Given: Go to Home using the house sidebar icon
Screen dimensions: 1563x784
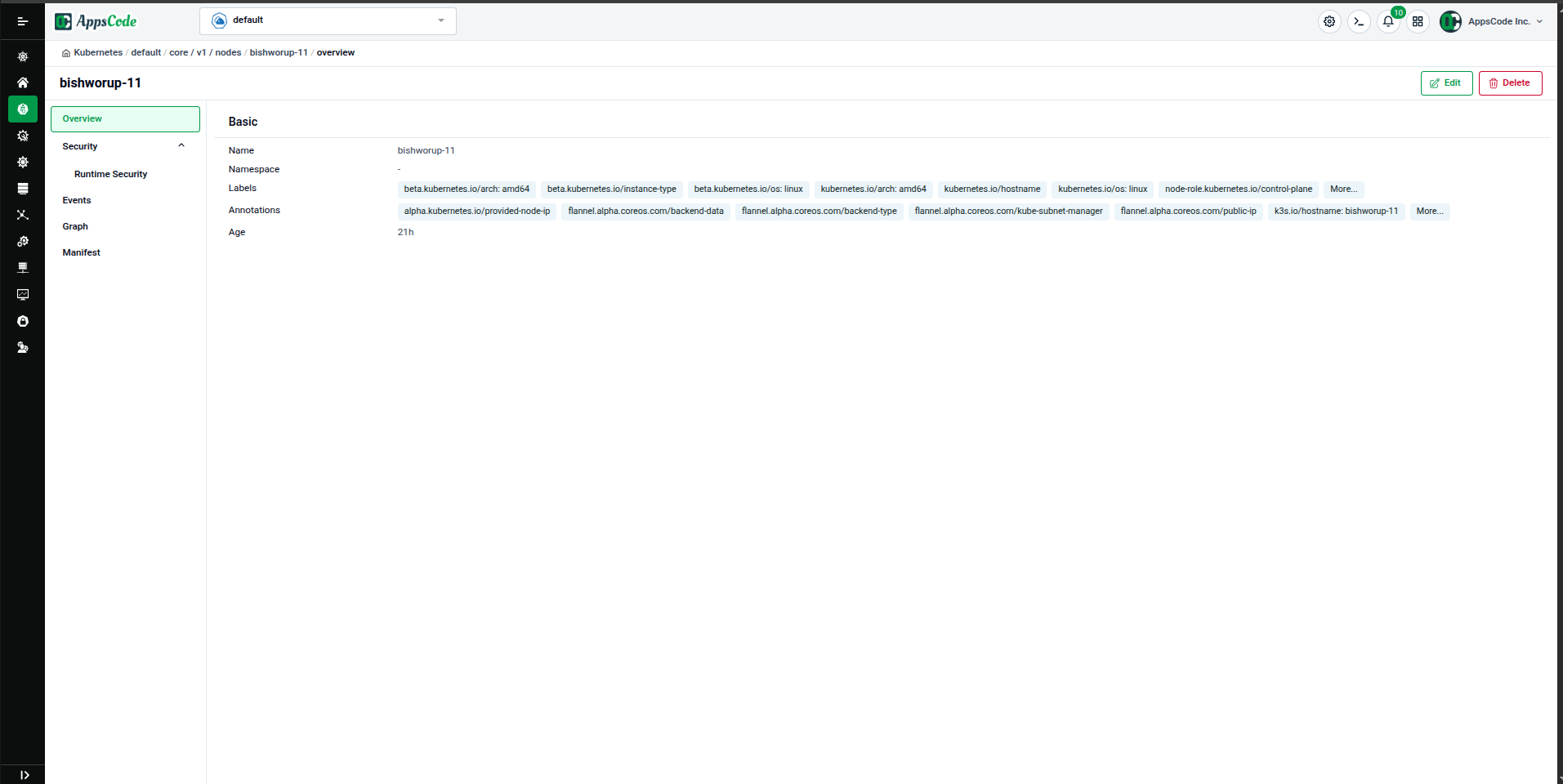Looking at the screenshot, I should pyautogui.click(x=23, y=82).
